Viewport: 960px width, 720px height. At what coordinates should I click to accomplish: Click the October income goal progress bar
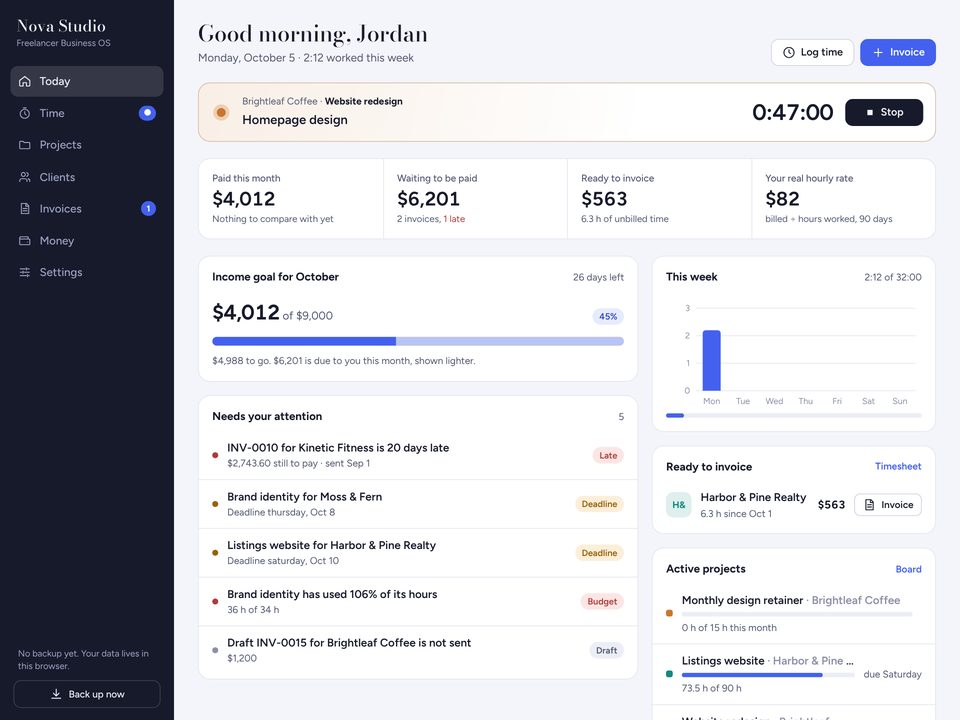tap(418, 341)
